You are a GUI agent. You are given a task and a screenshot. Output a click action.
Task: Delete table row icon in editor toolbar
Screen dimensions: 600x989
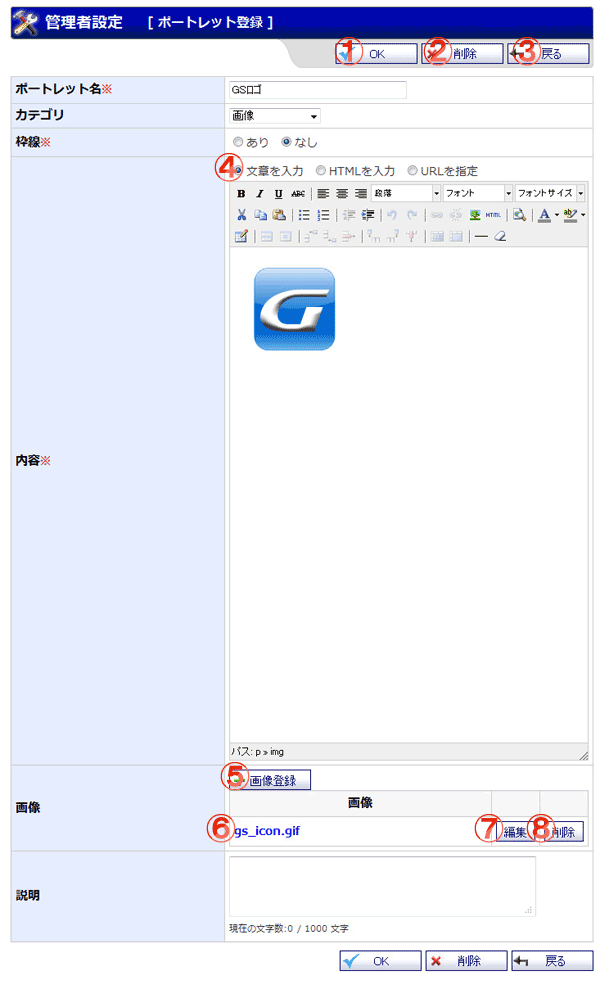pos(348,237)
